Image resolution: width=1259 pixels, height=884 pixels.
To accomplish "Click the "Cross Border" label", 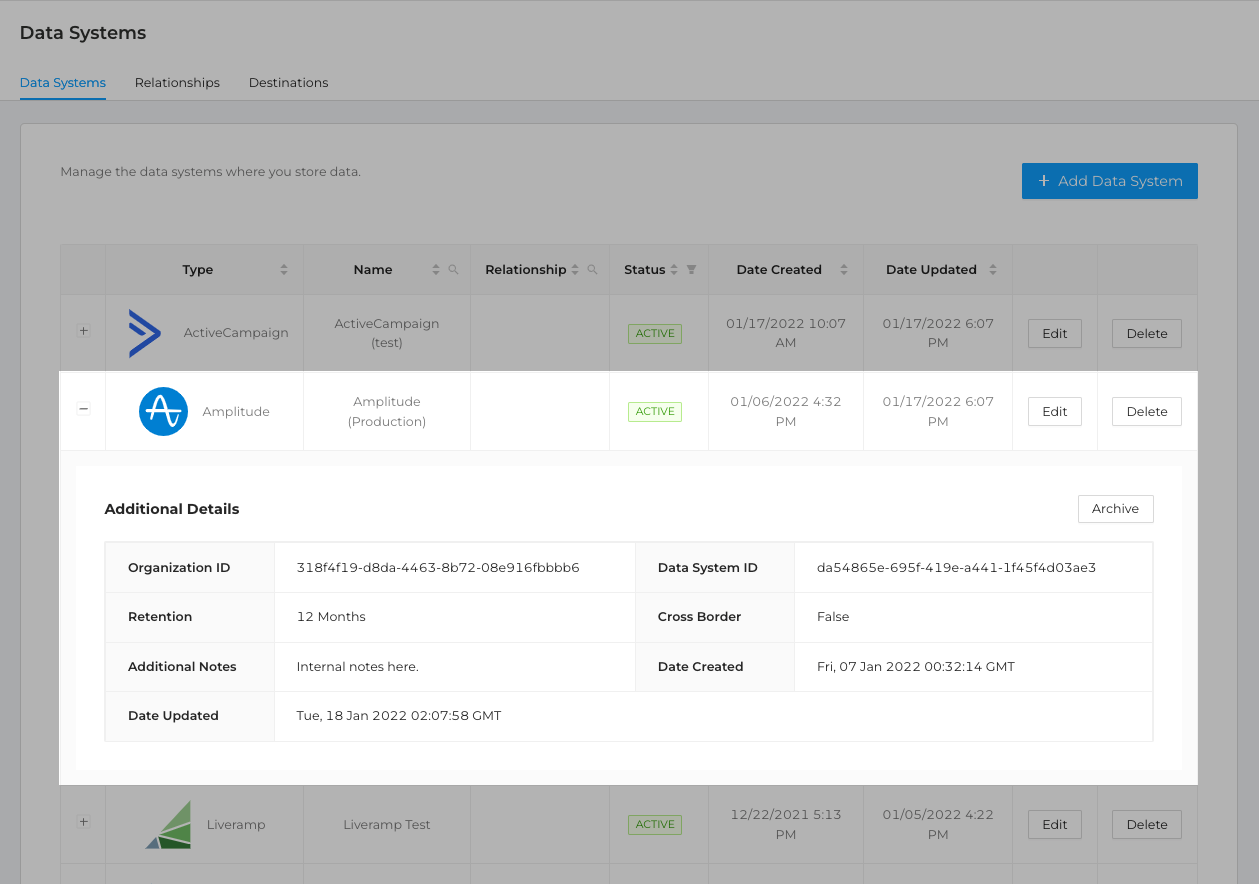I will pyautogui.click(x=700, y=617).
